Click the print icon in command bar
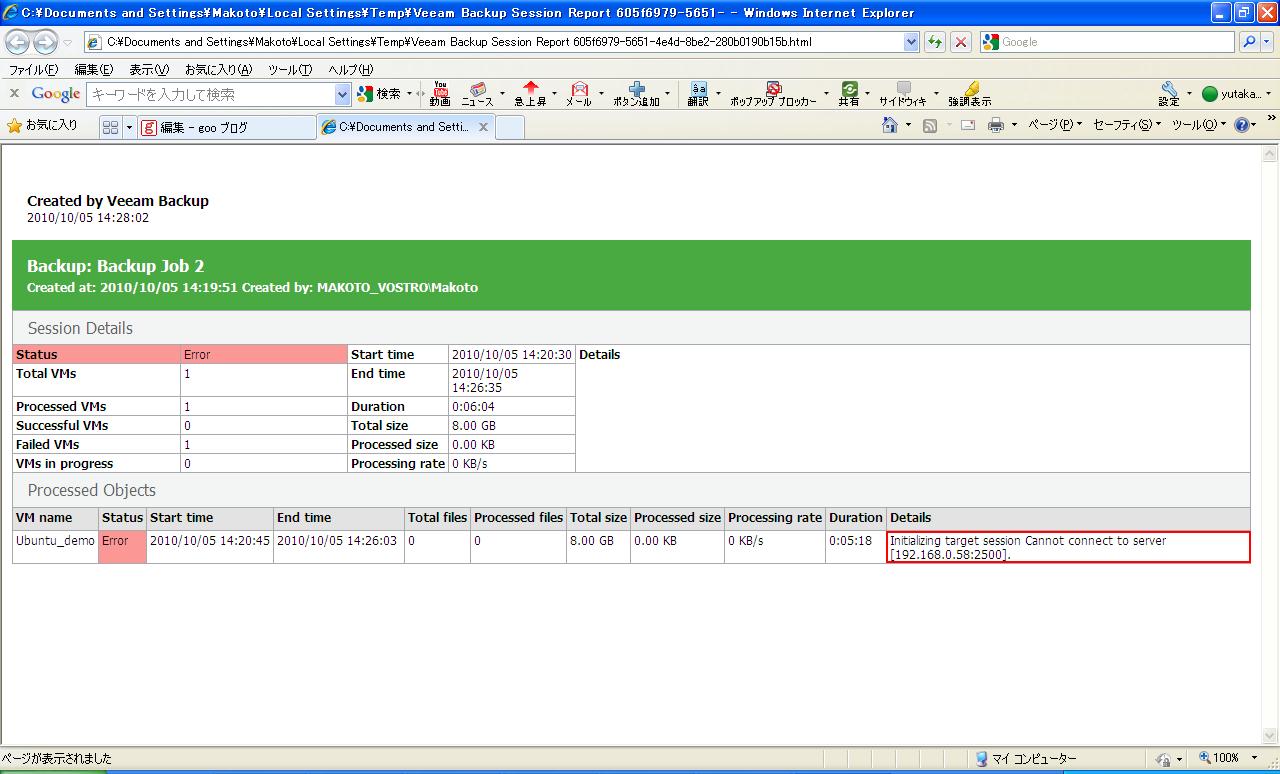The width and height of the screenshot is (1280, 774). [996, 126]
